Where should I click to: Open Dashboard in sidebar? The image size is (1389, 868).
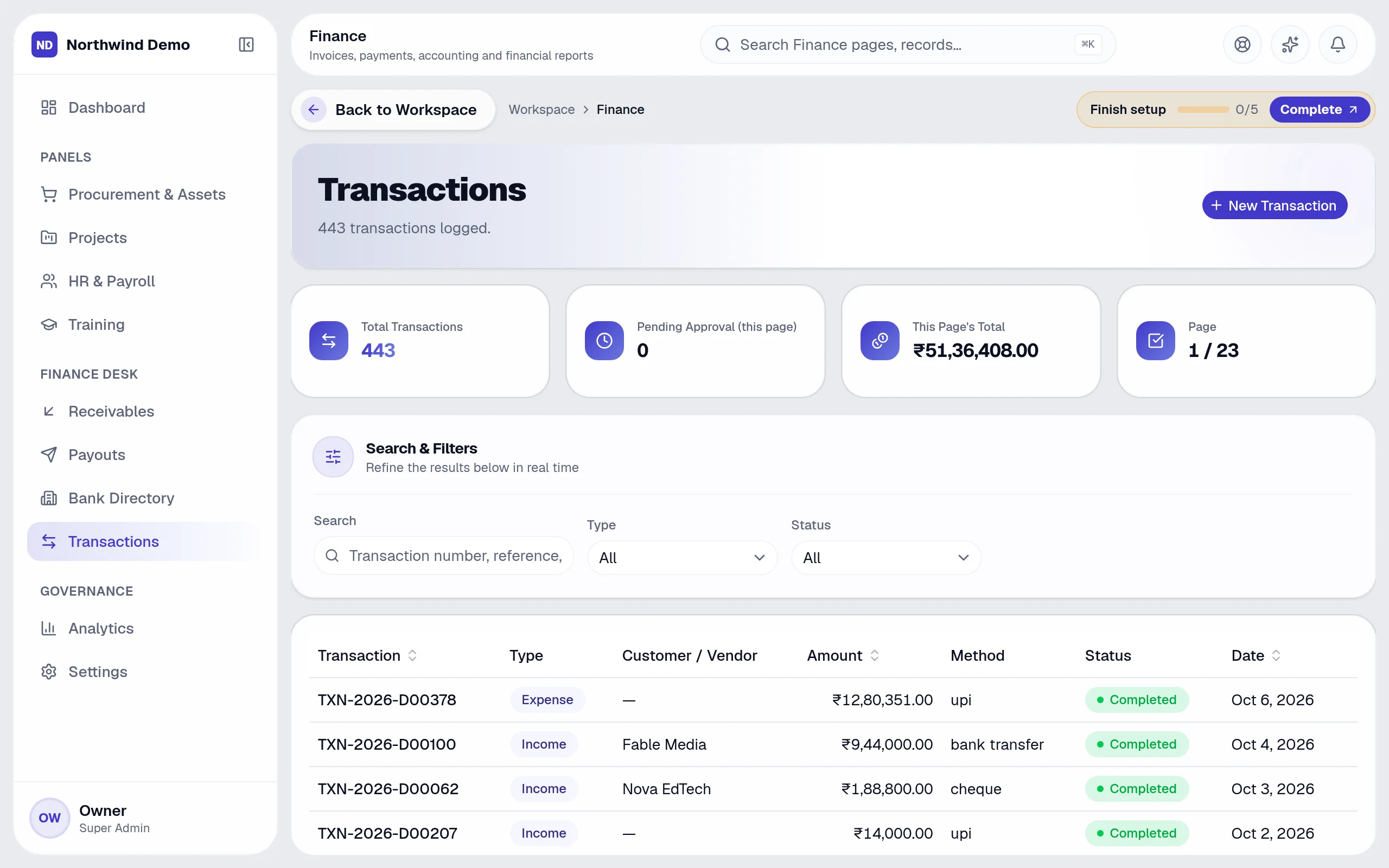click(145, 107)
